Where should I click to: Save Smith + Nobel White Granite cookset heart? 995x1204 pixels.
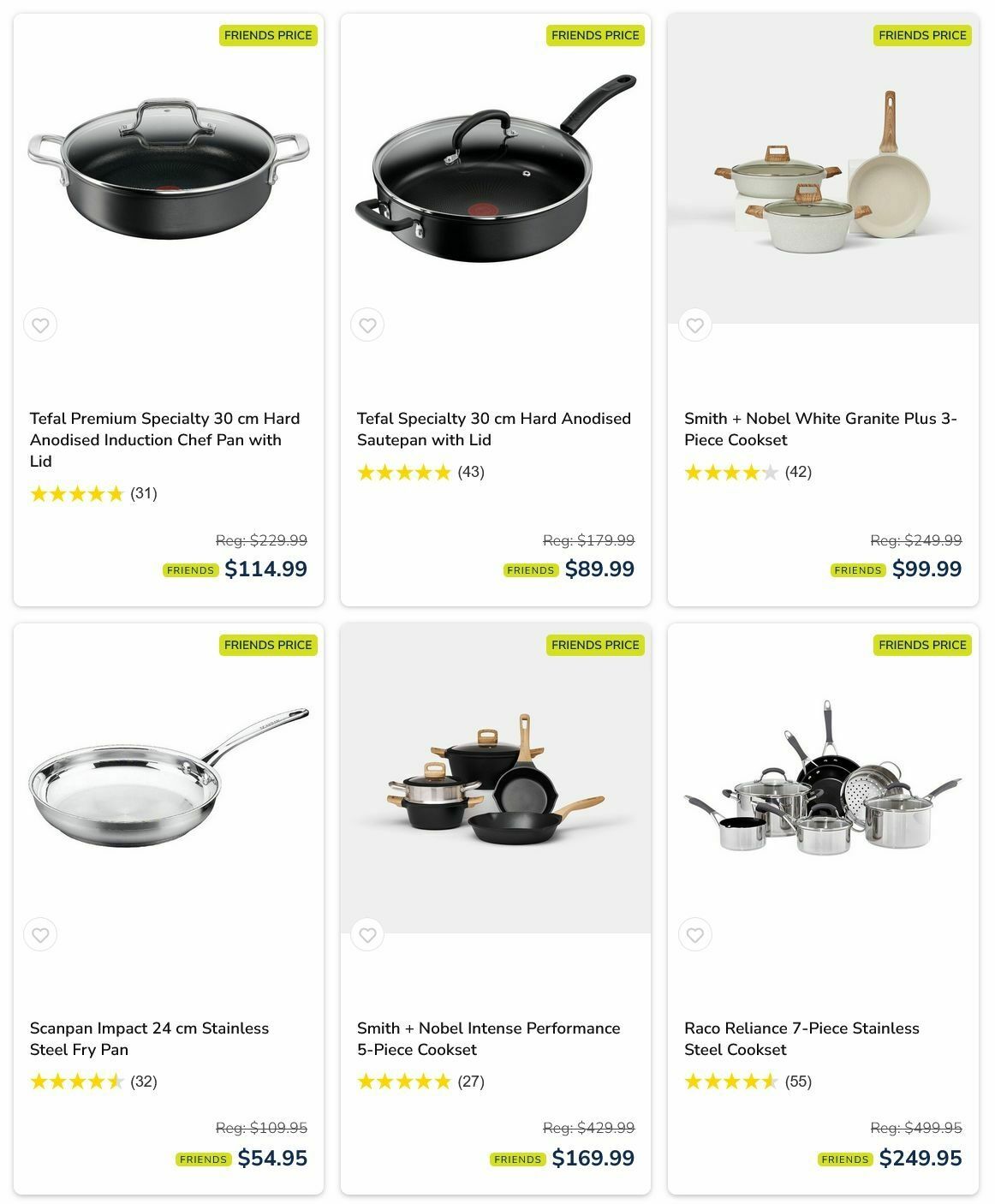[694, 325]
